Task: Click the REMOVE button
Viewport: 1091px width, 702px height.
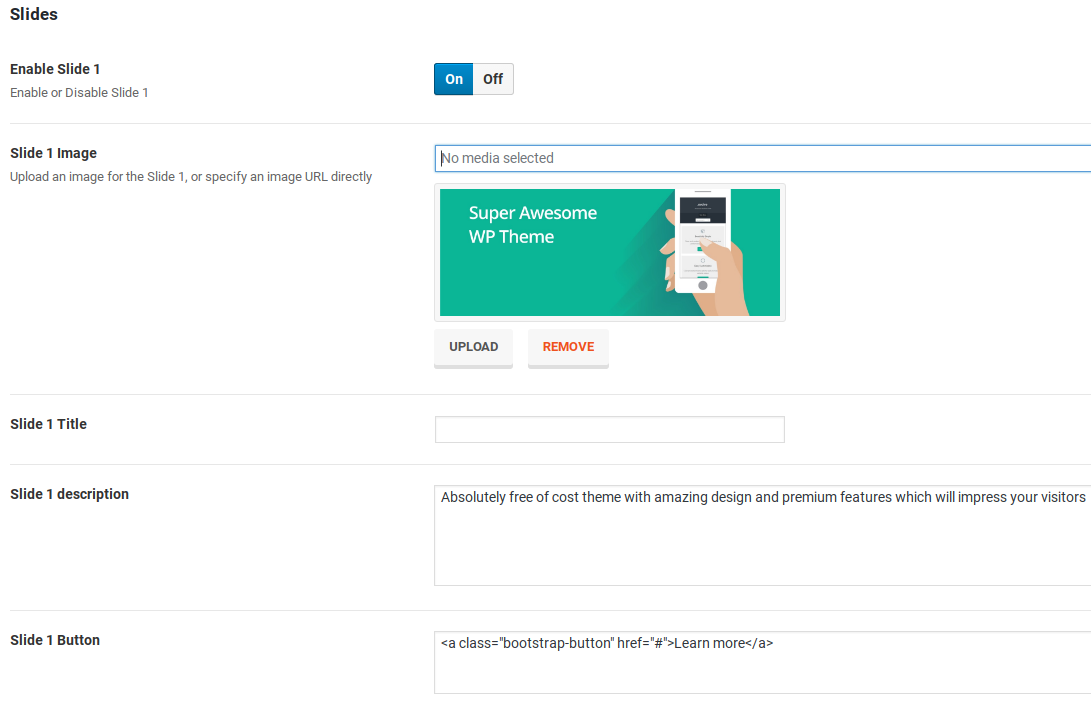Action: click(568, 347)
